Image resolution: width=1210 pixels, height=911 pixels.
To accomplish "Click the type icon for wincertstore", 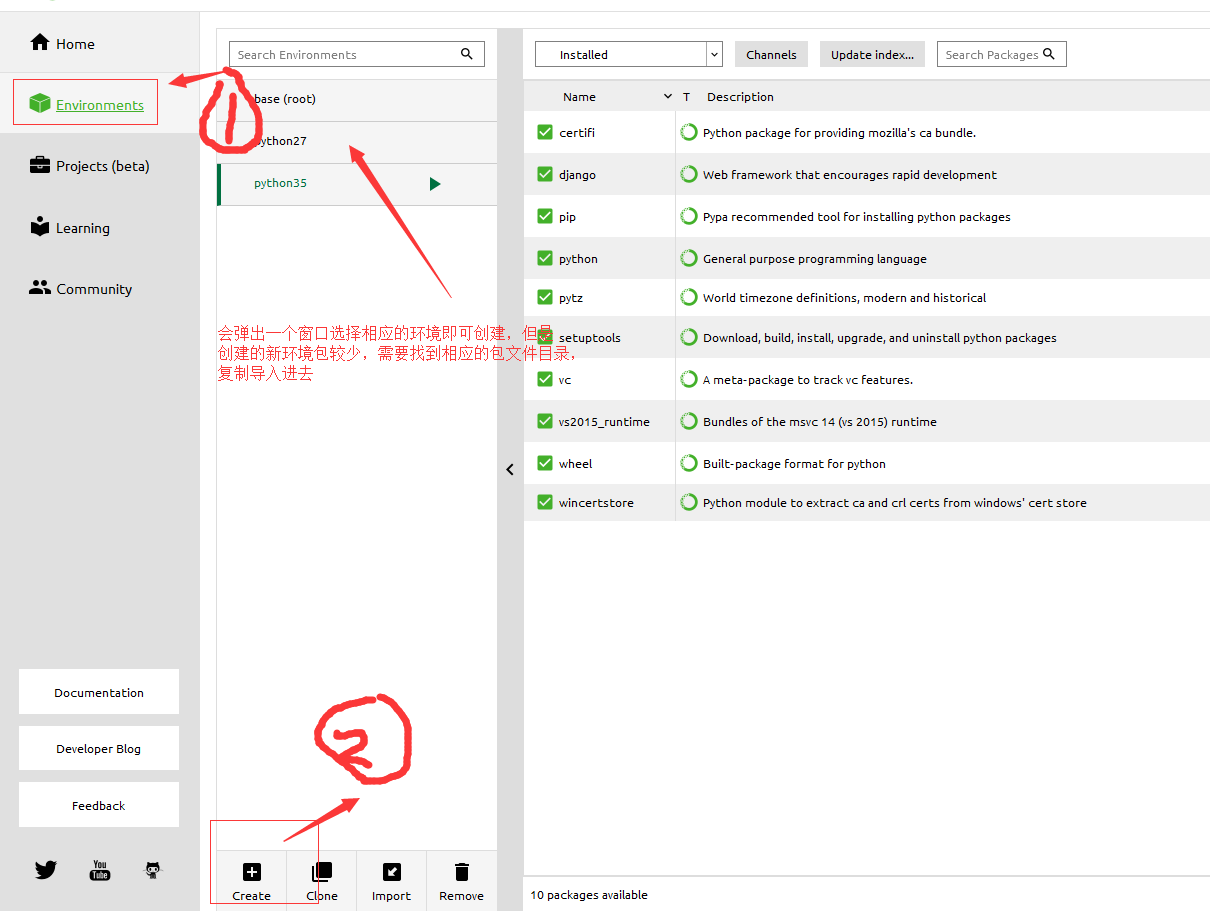I will (689, 502).
